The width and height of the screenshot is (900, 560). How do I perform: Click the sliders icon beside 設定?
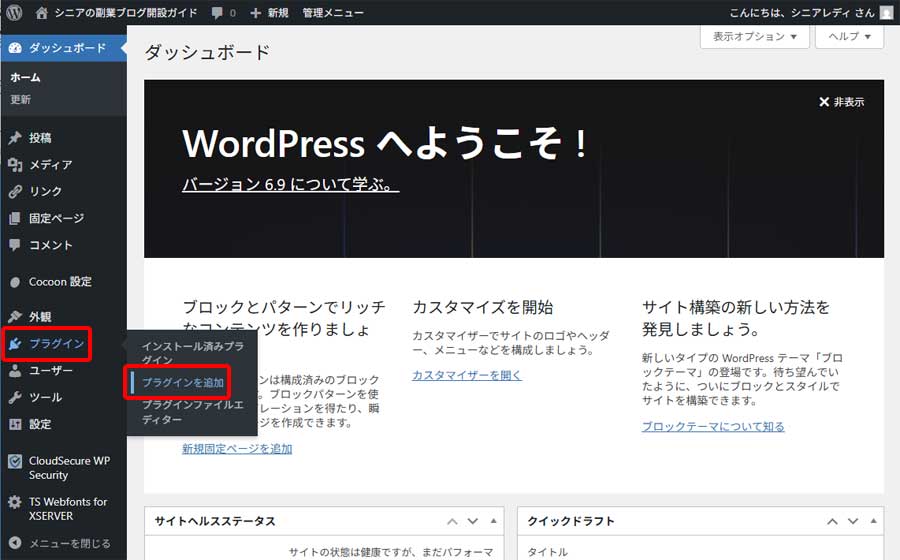click(x=15, y=425)
